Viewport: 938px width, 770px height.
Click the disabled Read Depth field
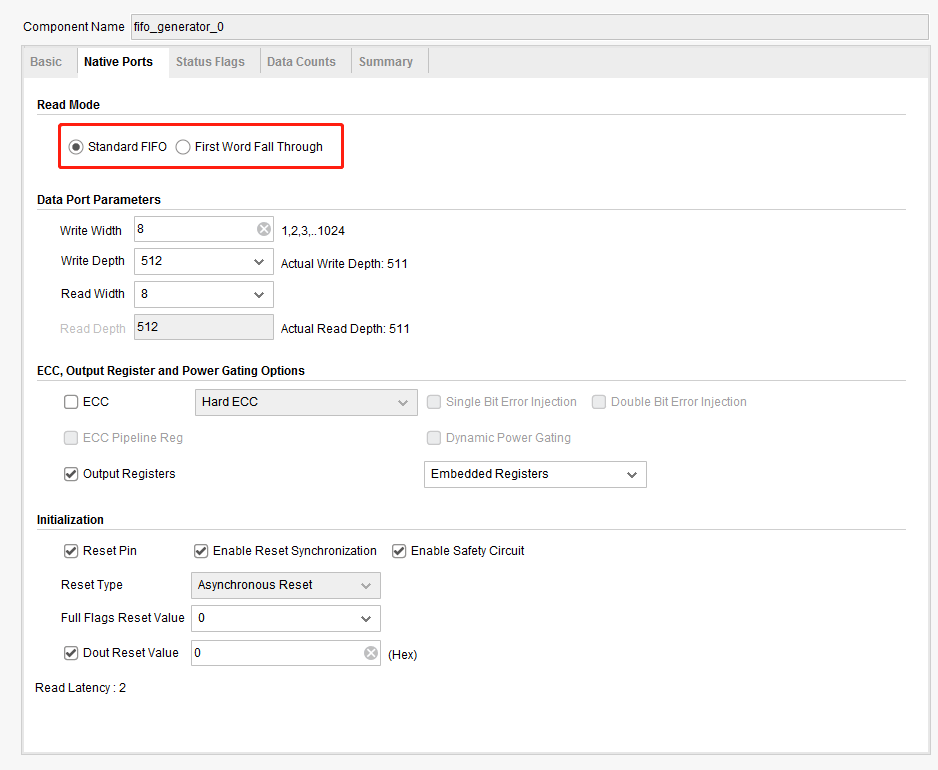[x=203, y=327]
